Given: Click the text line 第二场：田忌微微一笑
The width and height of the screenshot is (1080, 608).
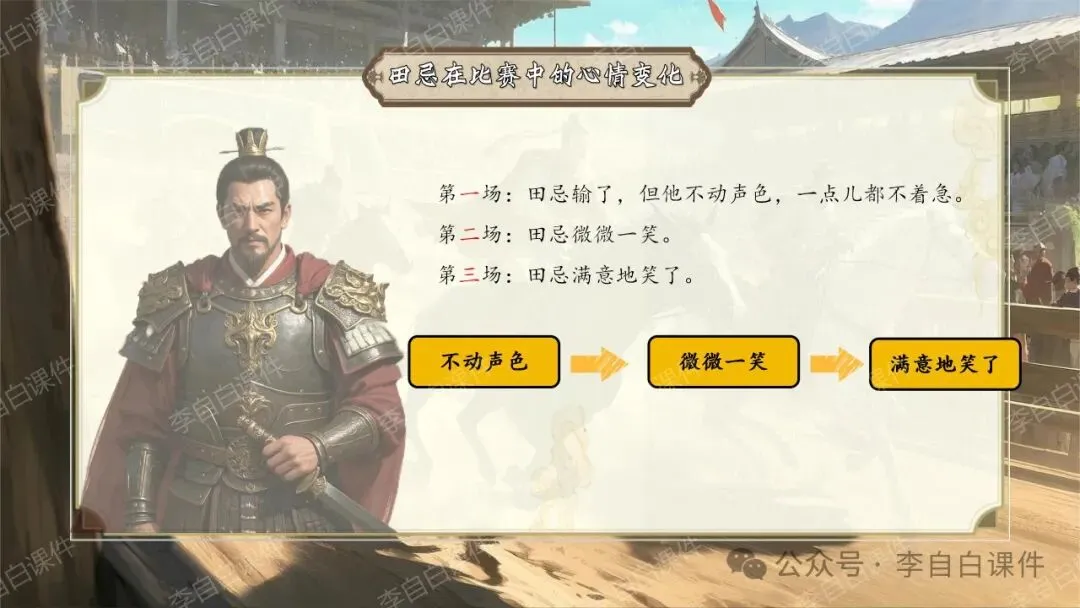Looking at the screenshot, I should (557, 235).
